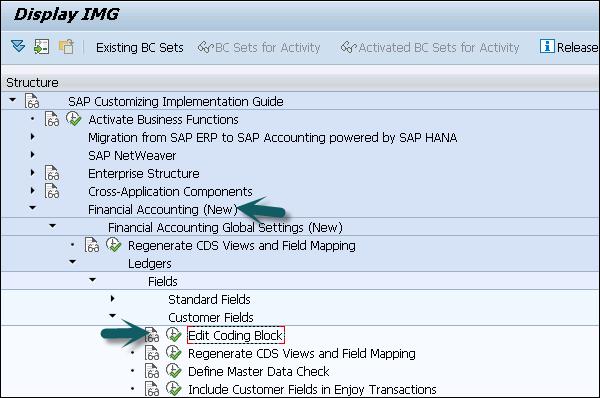
Task: Select the SAP NetWeaver entry text
Action: tap(132, 155)
